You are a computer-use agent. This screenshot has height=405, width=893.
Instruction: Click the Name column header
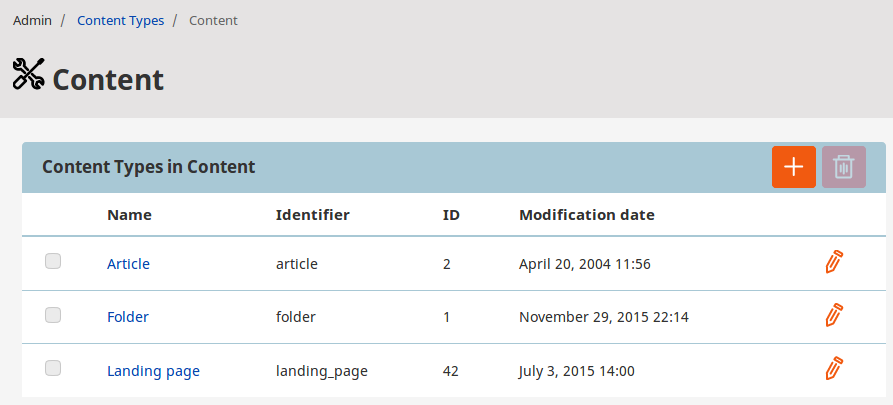coord(129,215)
